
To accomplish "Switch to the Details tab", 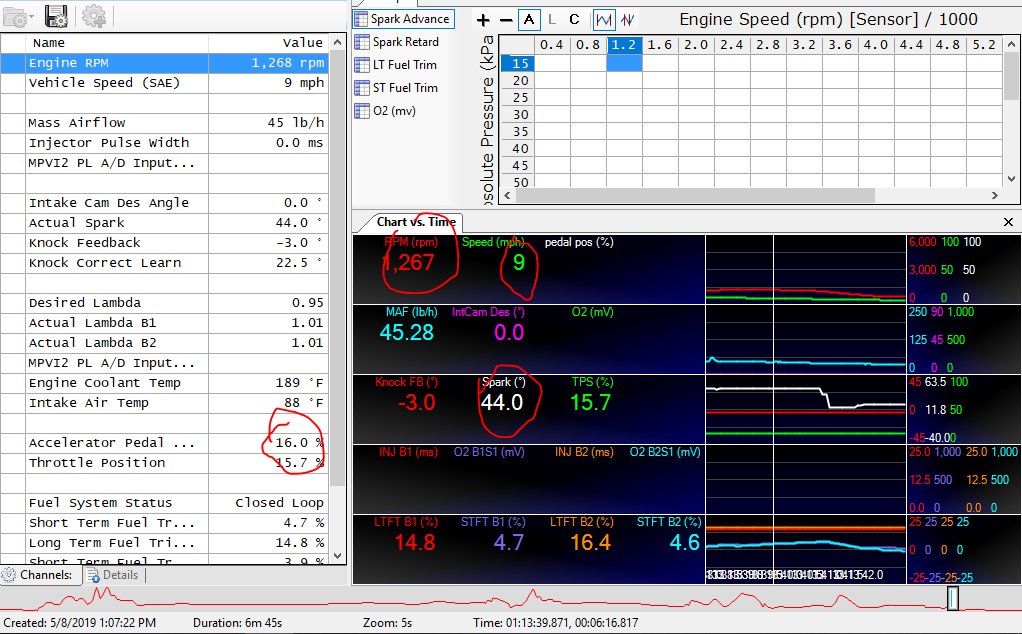I will coord(113,575).
